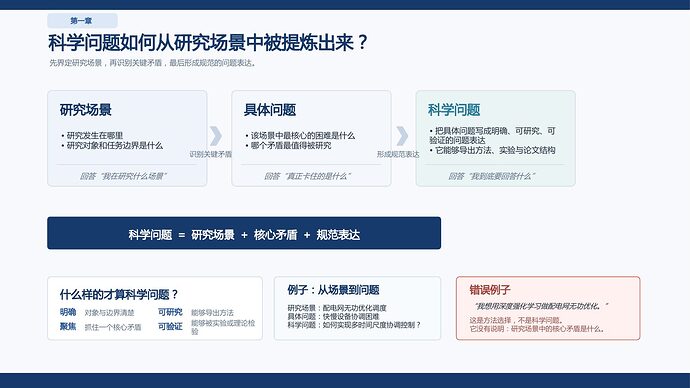Image resolution: width=690 pixels, height=388 pixels.
Task: Click the line 这是方法选择，不是科学问题。
Action: (x=516, y=320)
